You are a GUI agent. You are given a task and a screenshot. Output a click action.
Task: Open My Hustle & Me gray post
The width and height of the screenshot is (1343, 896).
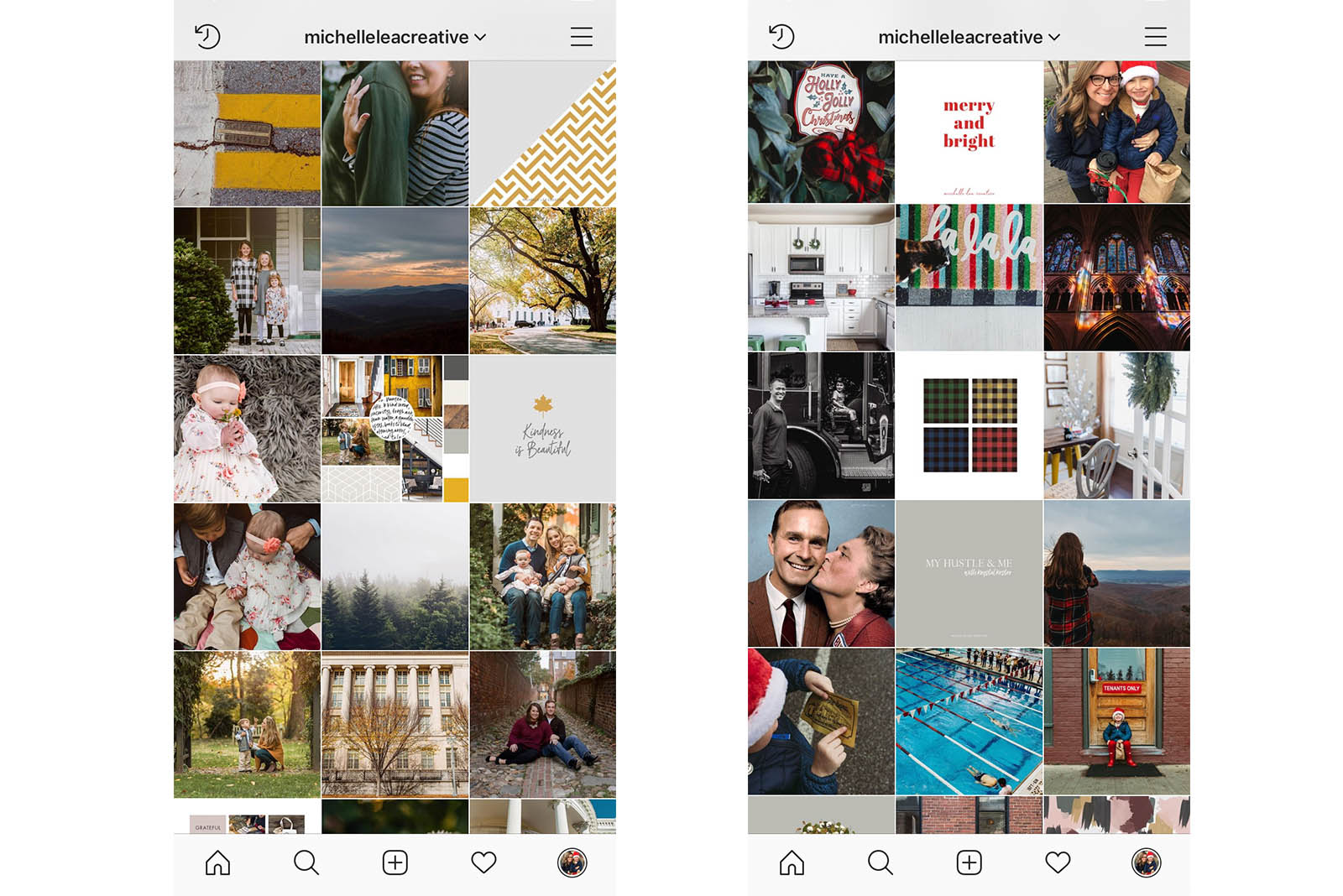(969, 573)
